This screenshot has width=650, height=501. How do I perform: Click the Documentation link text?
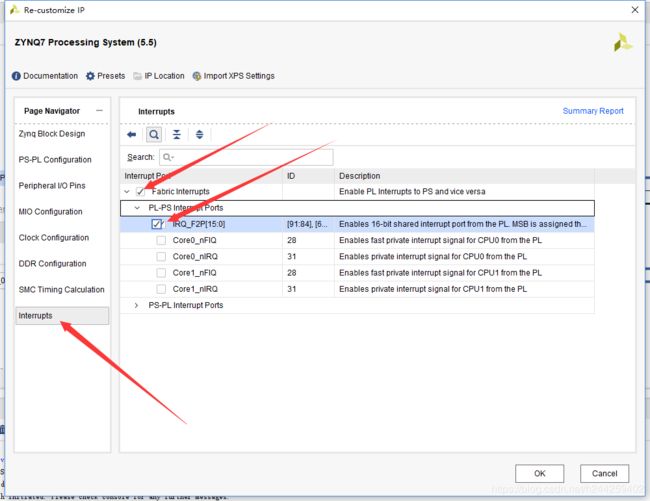click(x=51, y=76)
